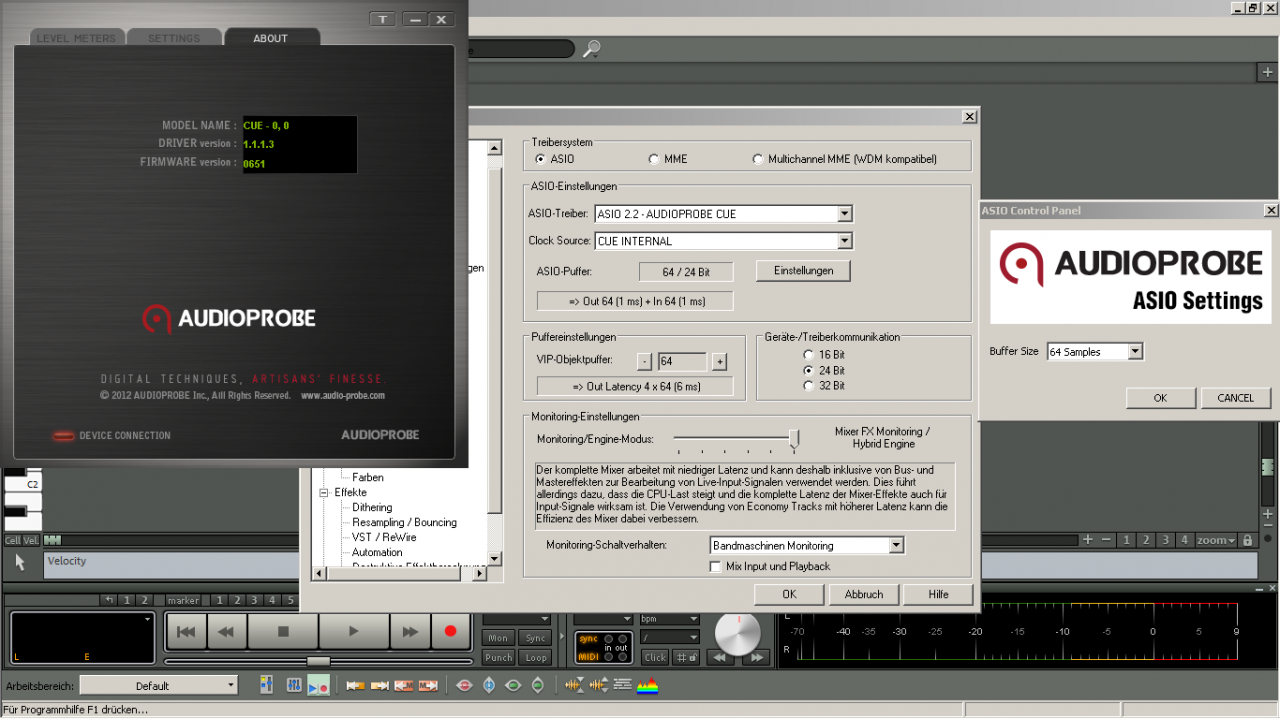This screenshot has width=1280, height=719.
Task: Select the ASIO driver system radio button
Action: 541,159
